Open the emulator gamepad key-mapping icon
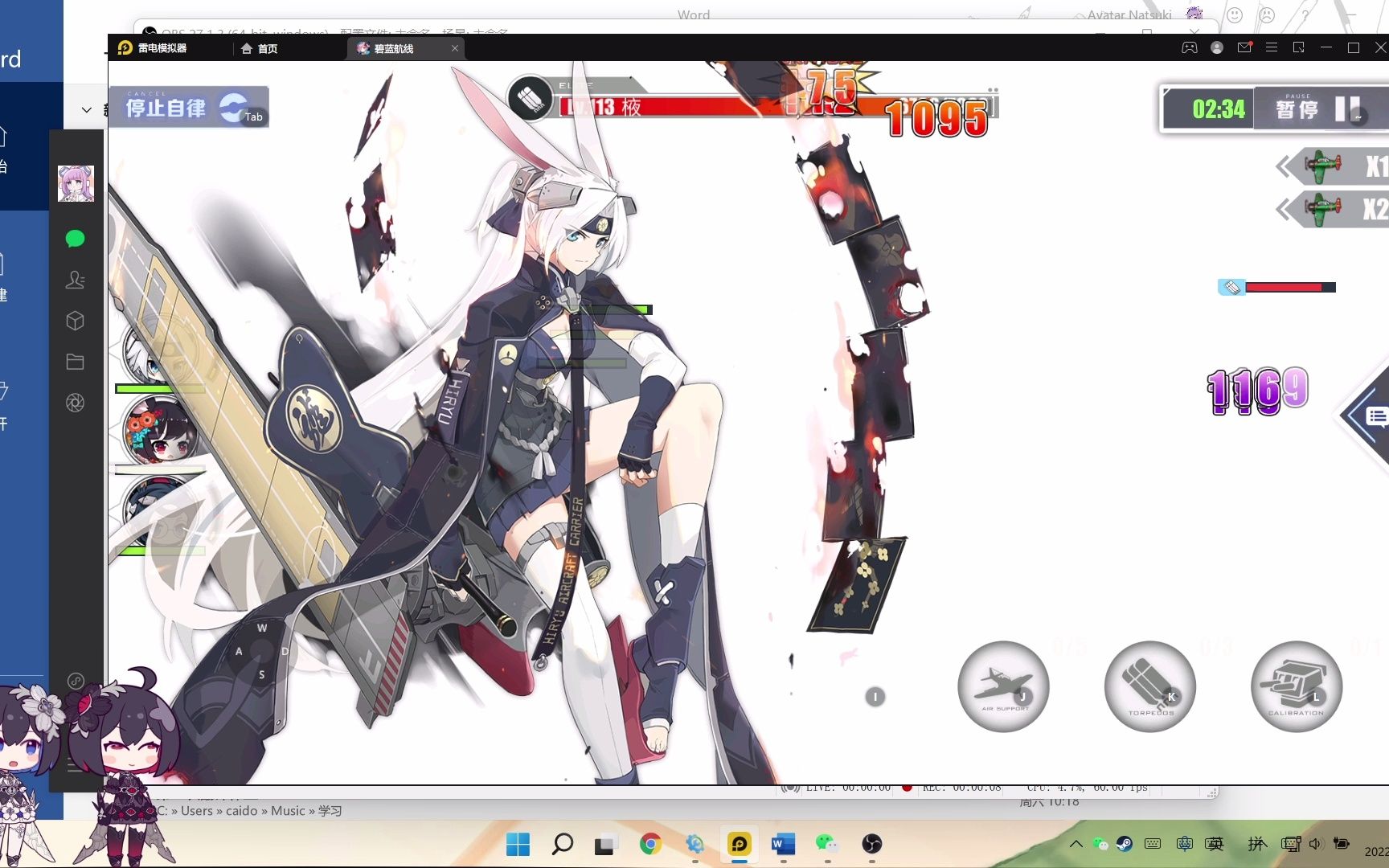Image resolution: width=1389 pixels, height=868 pixels. tap(1189, 48)
